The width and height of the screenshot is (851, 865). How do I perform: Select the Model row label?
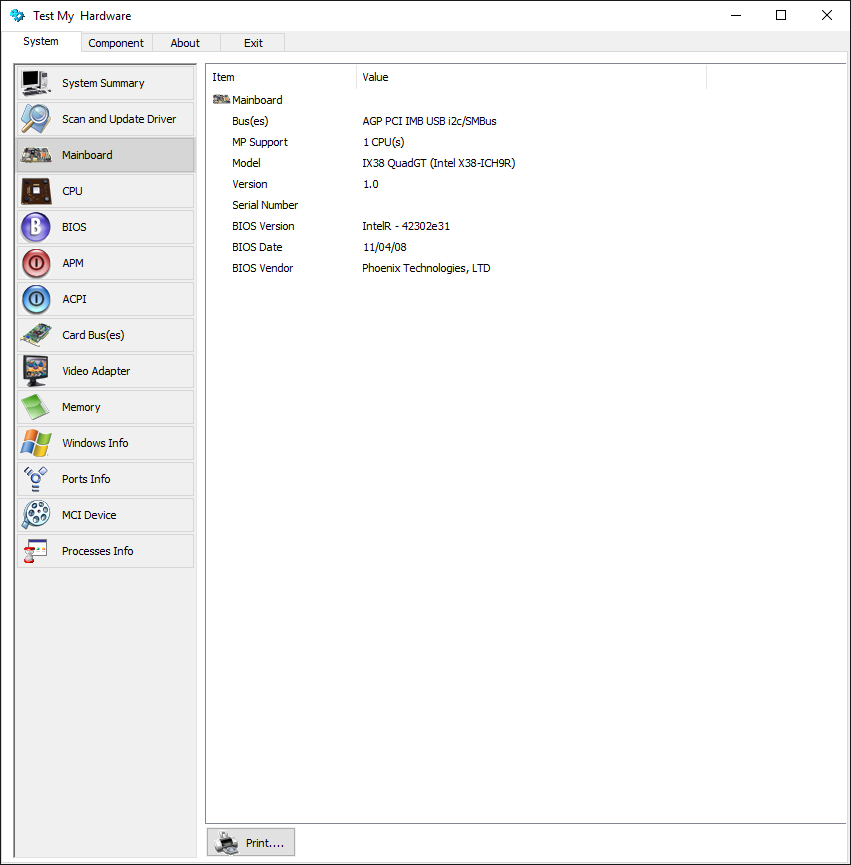(x=246, y=163)
